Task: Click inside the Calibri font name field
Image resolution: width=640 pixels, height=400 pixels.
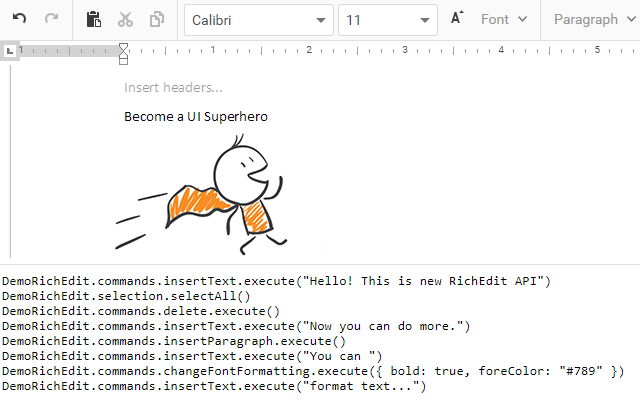Action: click(x=245, y=20)
